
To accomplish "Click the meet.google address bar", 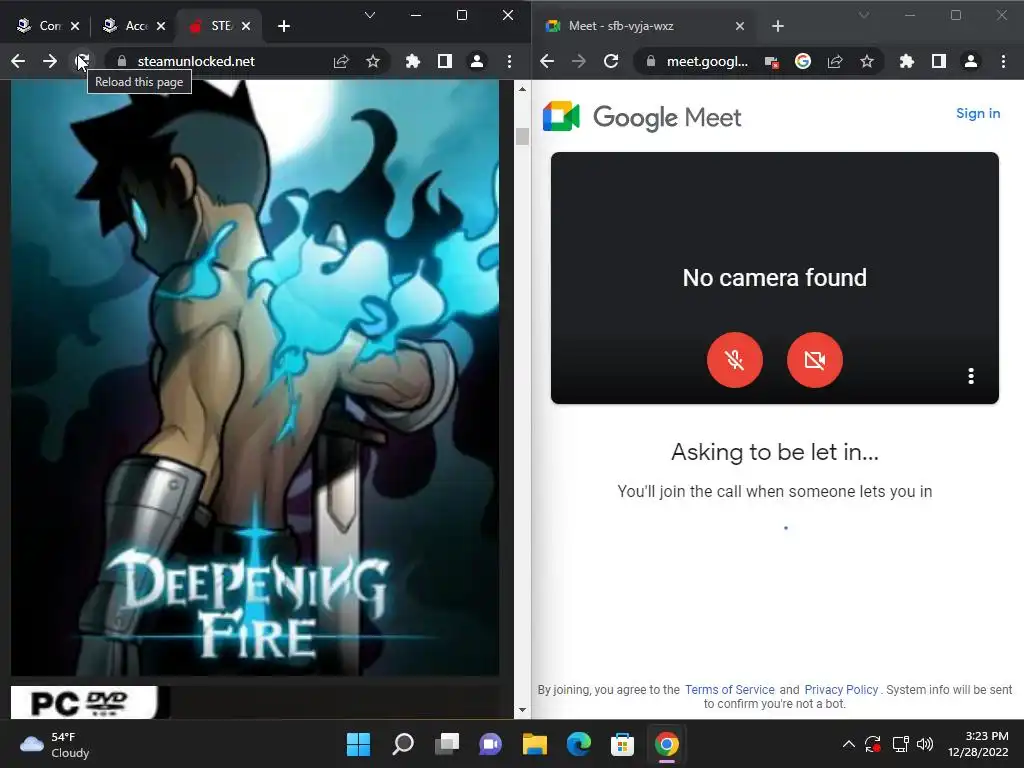I will (705, 61).
